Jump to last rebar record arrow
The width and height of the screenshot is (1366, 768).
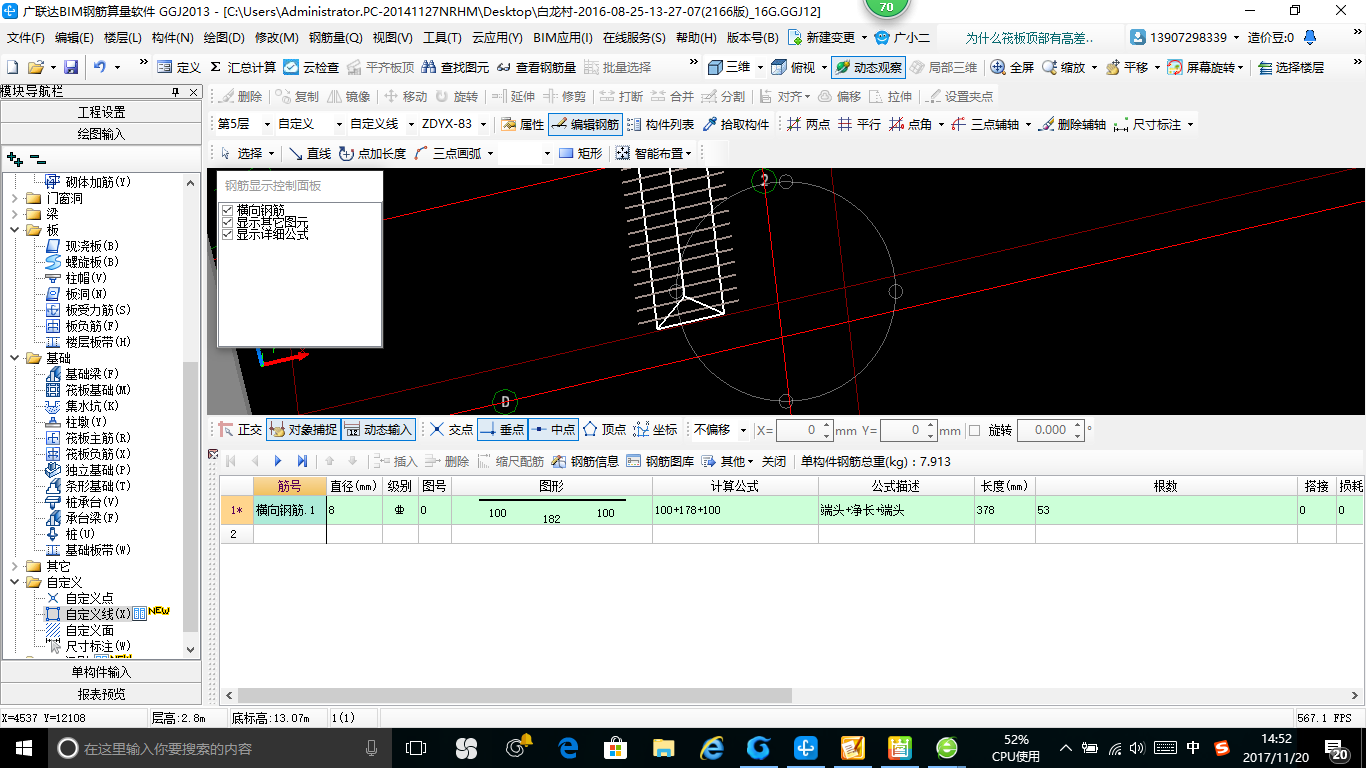[x=302, y=461]
